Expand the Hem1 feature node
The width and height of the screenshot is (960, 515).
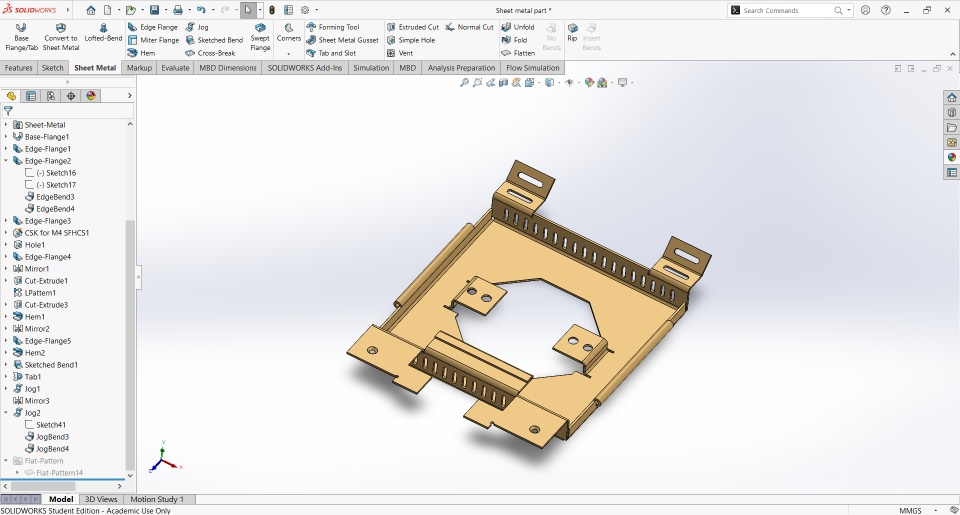pos(6,317)
